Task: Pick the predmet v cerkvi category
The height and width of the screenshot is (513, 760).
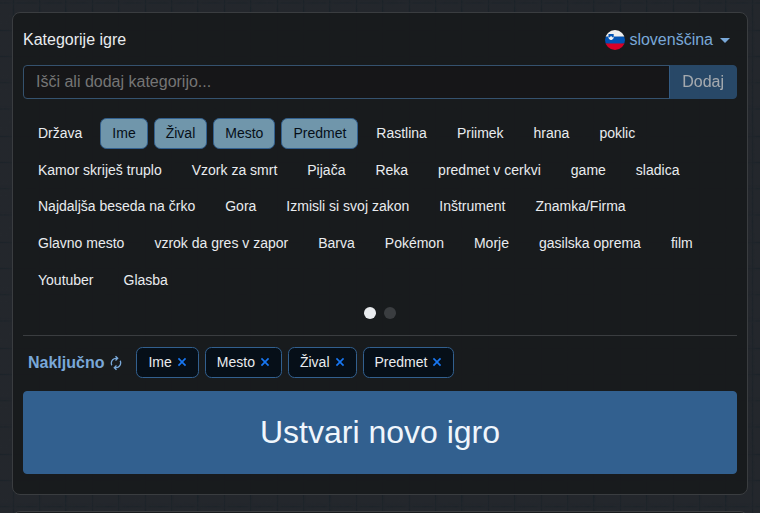Action: click(489, 170)
